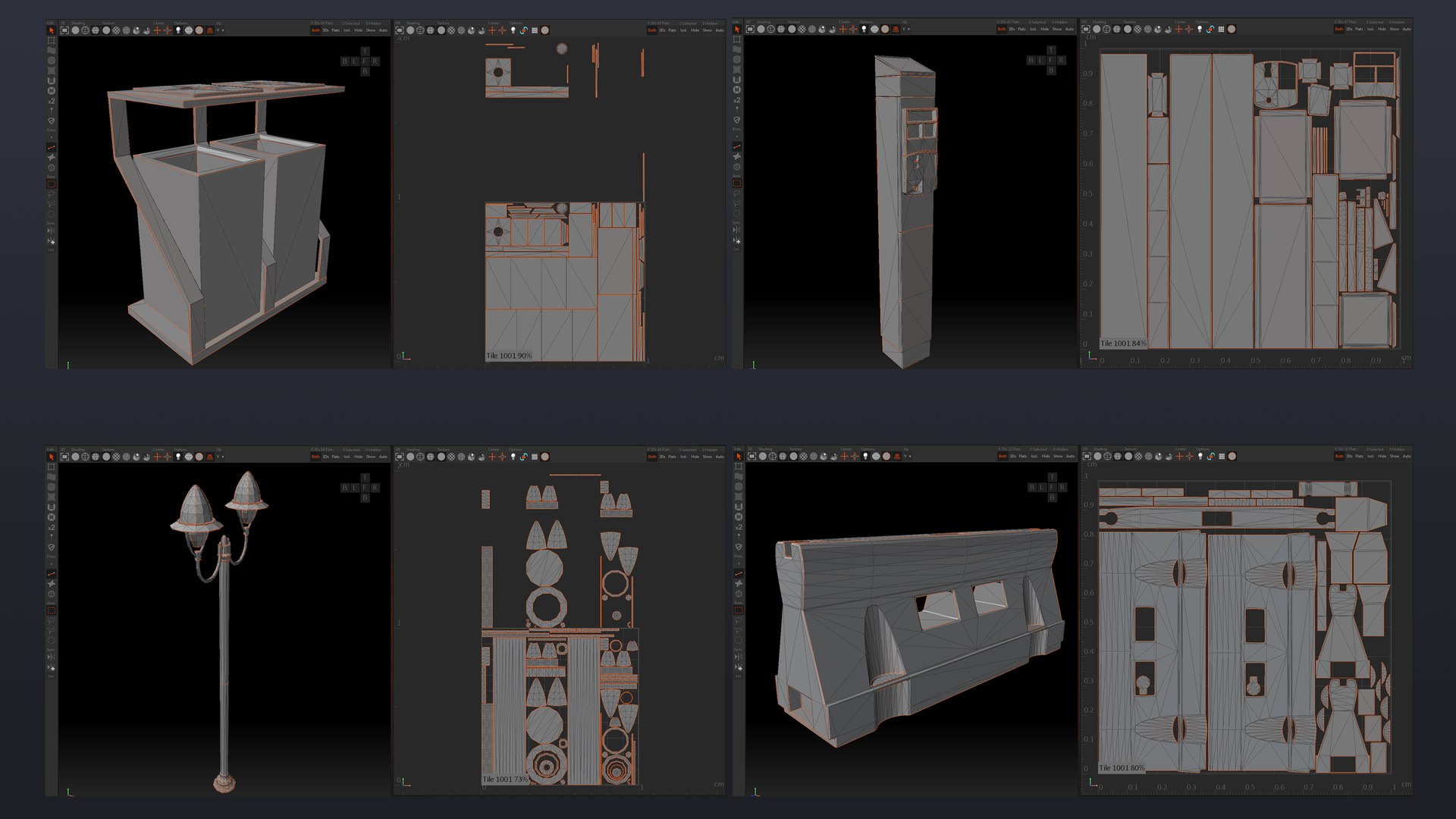Select the arrow edit tool in trash bin 3D view
1456x819 pixels.
(52, 30)
